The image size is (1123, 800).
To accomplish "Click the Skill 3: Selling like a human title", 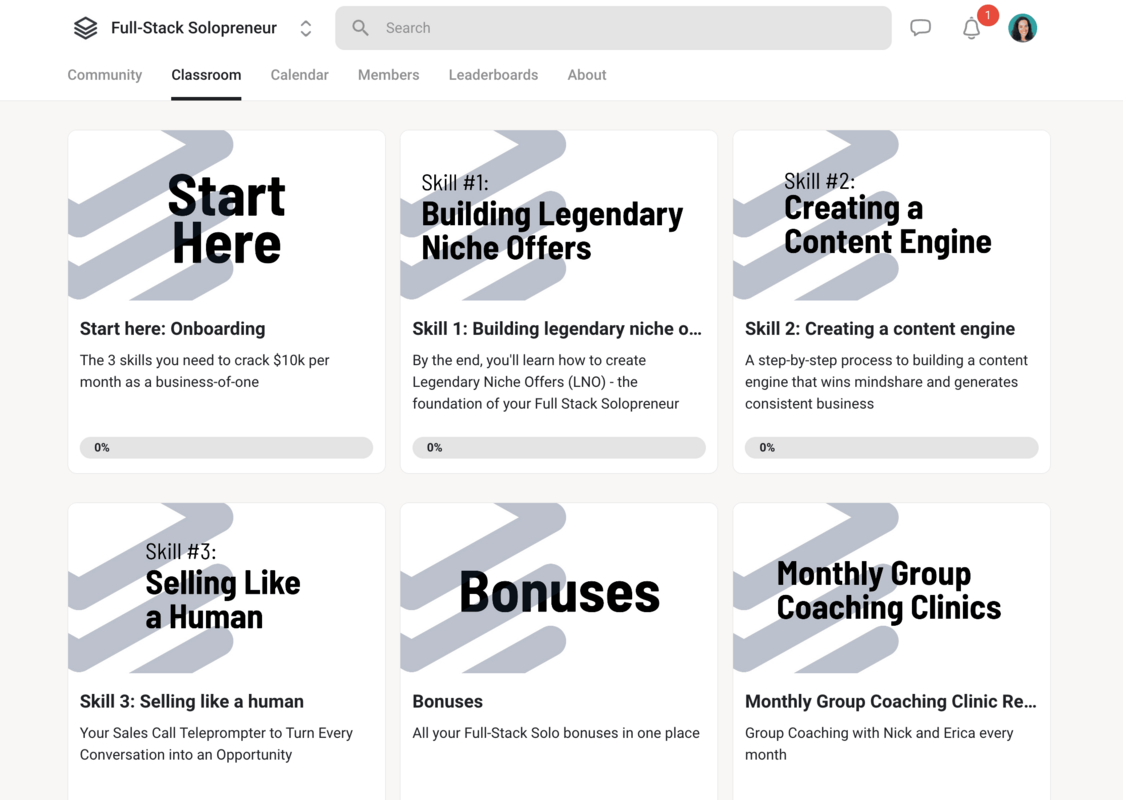I will click(x=191, y=702).
